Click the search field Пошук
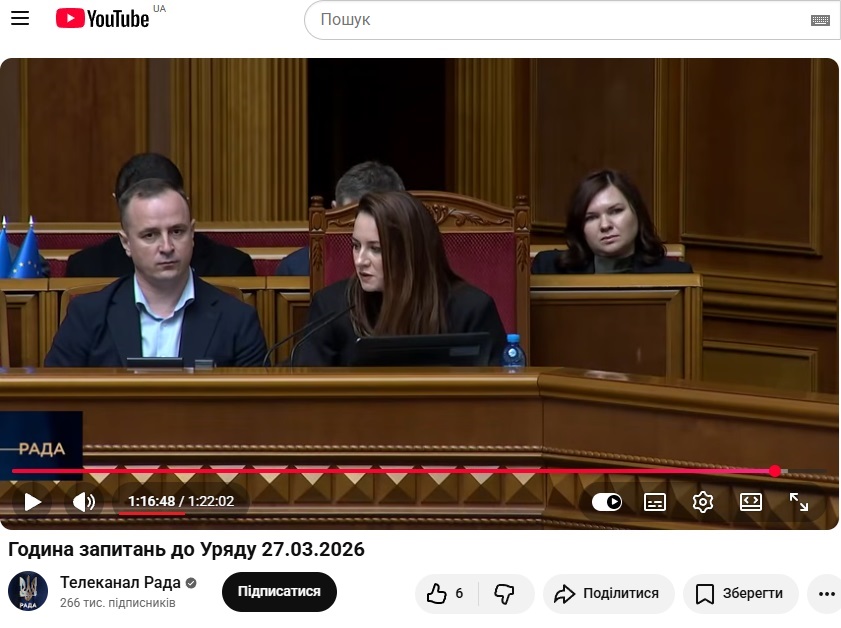Image resolution: width=841 pixels, height=628 pixels. [x=560, y=20]
